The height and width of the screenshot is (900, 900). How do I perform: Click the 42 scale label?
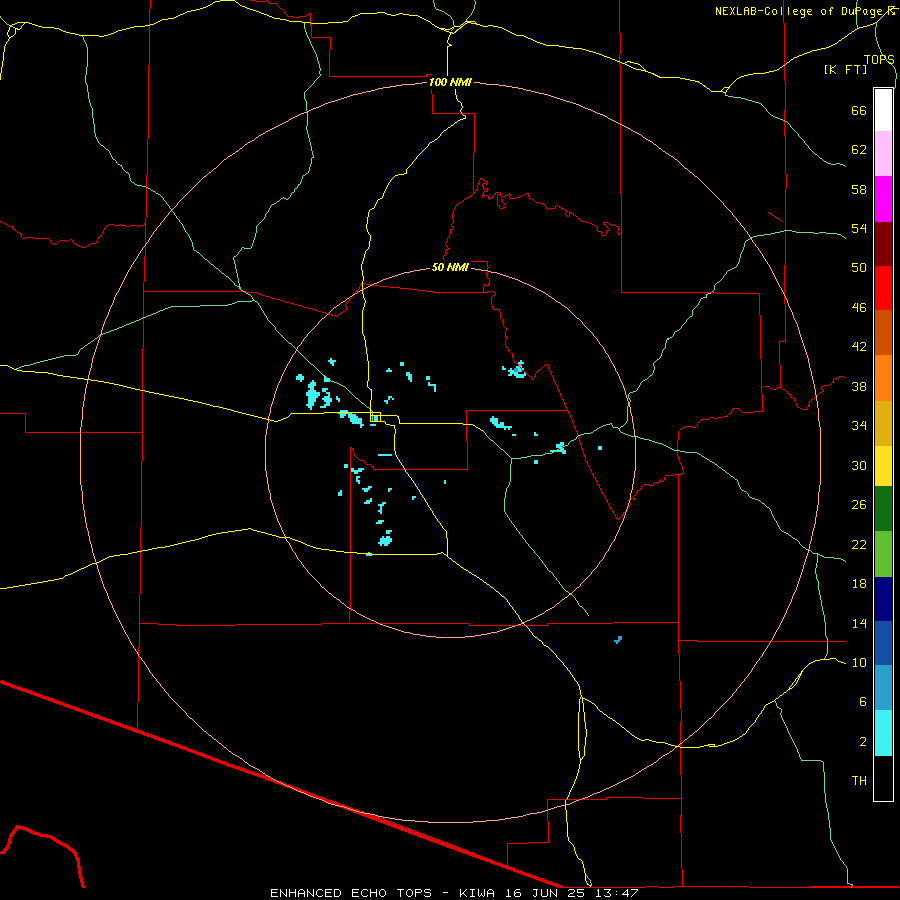(859, 347)
